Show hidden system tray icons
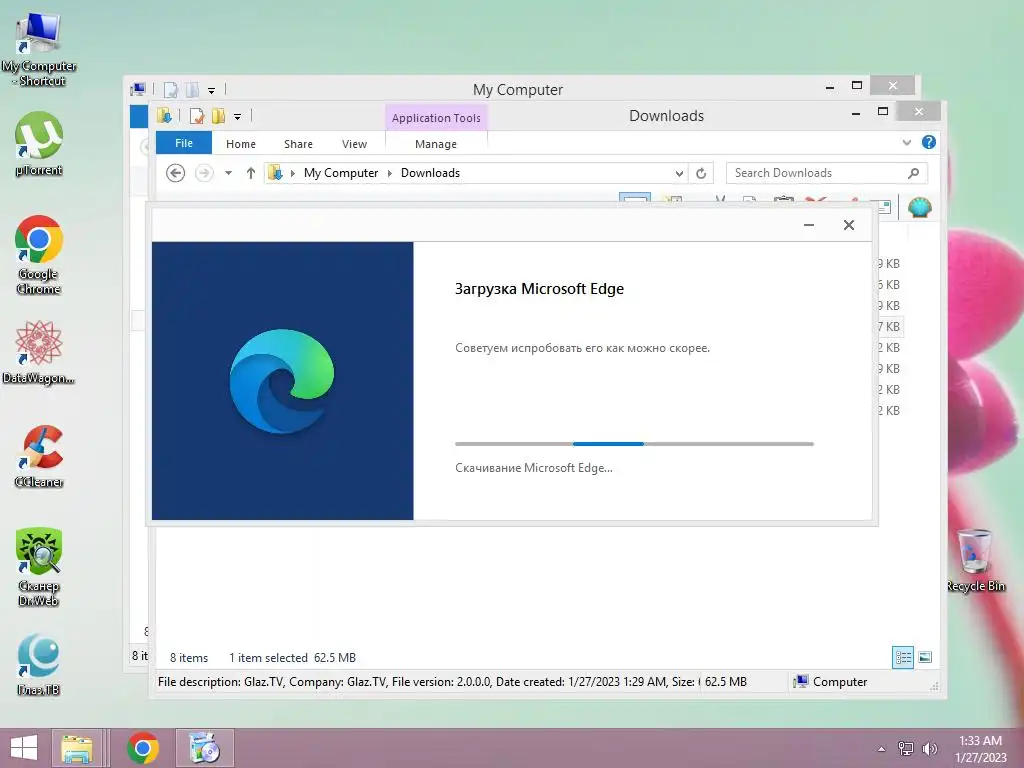The image size is (1024, 768). pos(882,749)
